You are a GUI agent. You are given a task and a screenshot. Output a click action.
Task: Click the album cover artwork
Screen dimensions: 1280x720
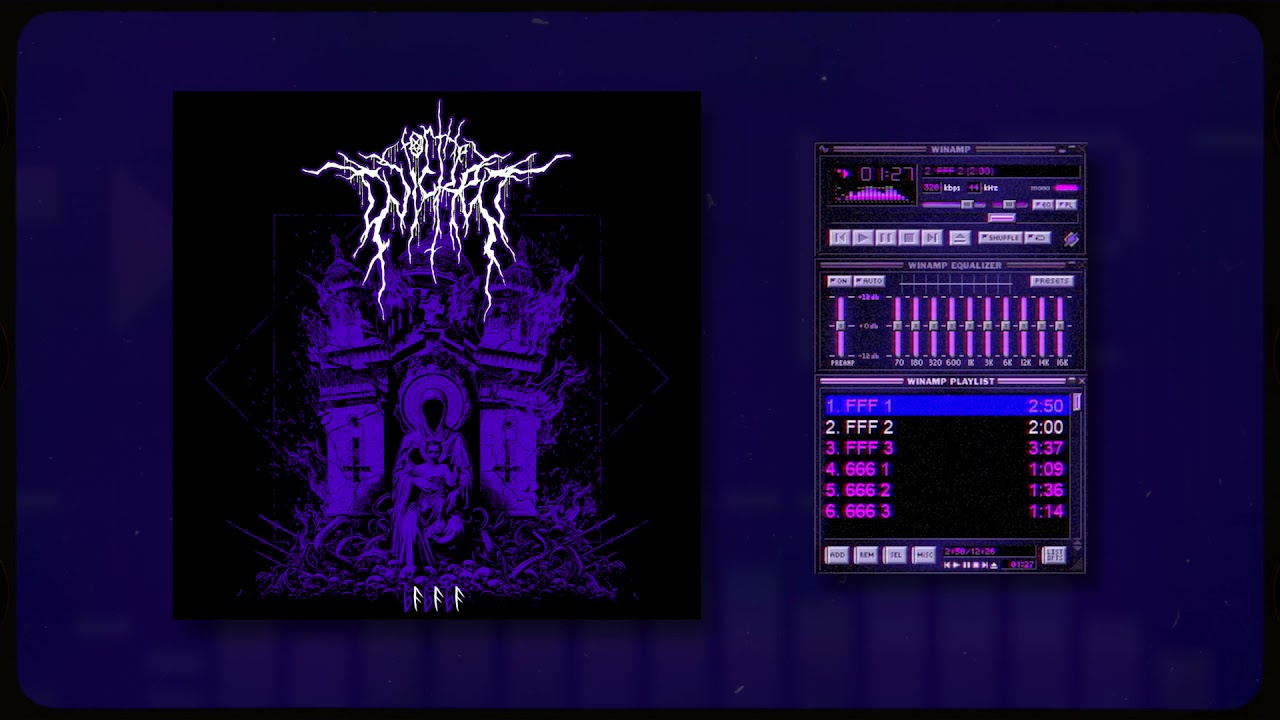click(437, 356)
